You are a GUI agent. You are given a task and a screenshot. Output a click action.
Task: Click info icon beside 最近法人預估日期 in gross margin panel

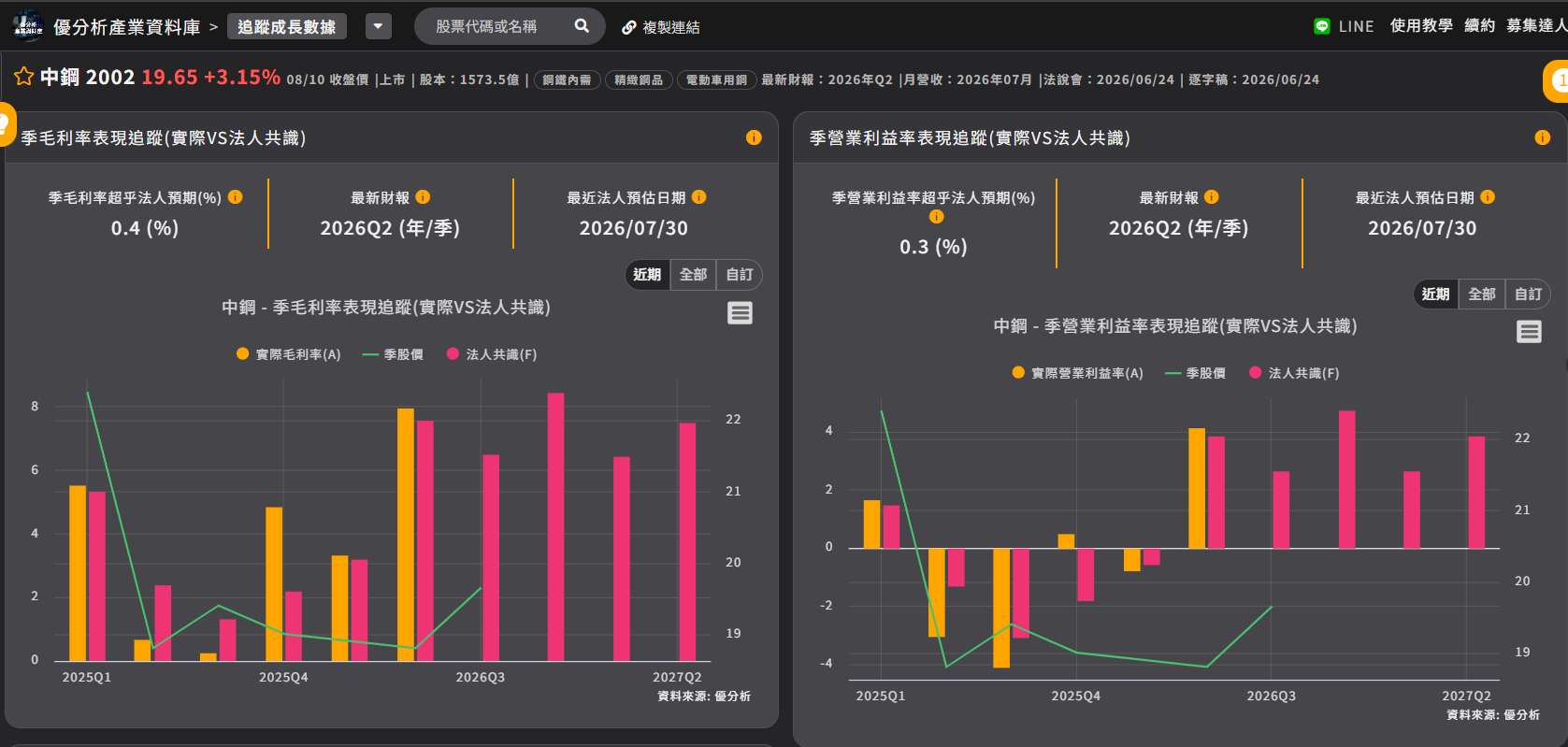pos(698,197)
